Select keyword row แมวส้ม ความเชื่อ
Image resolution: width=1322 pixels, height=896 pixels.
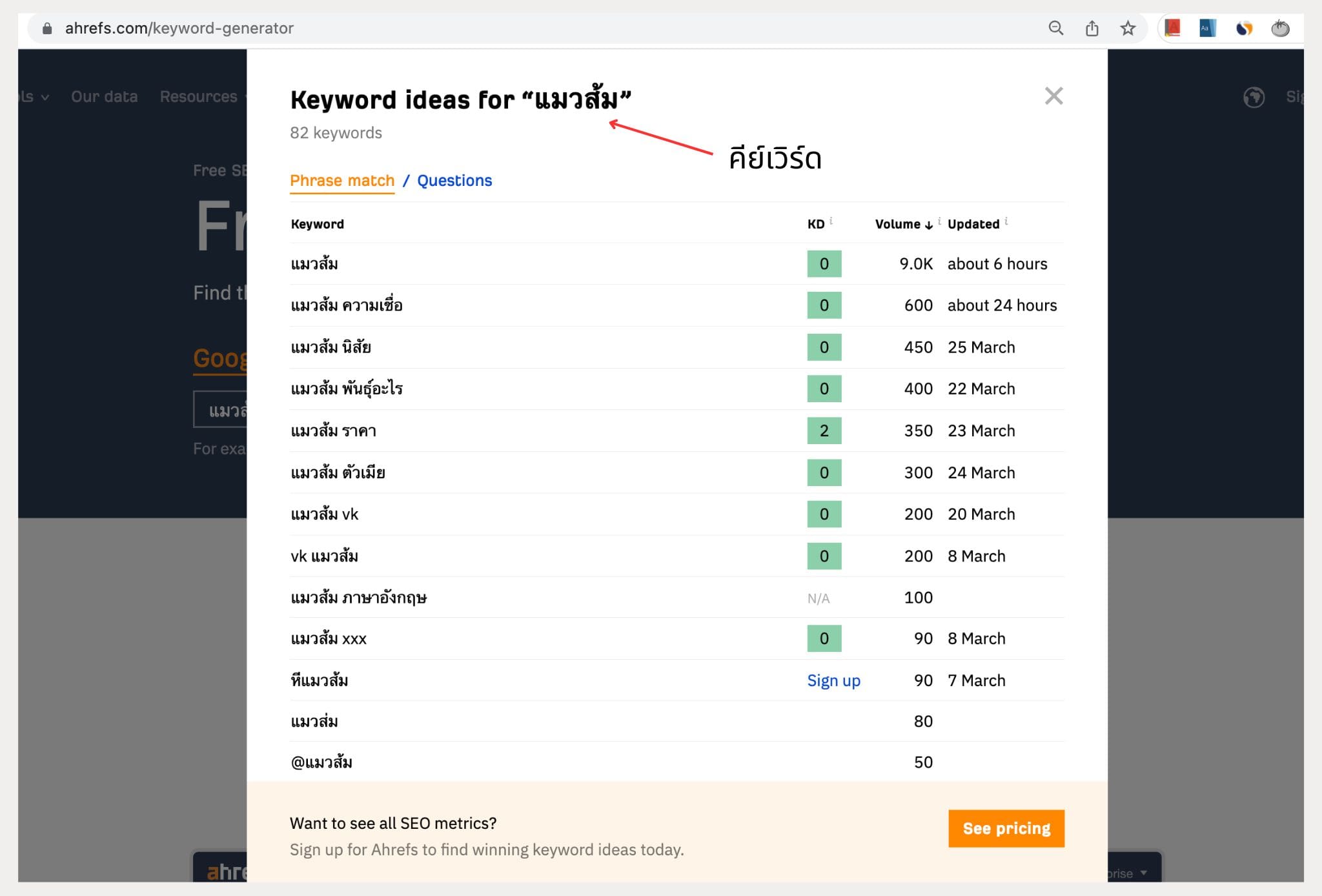677,305
